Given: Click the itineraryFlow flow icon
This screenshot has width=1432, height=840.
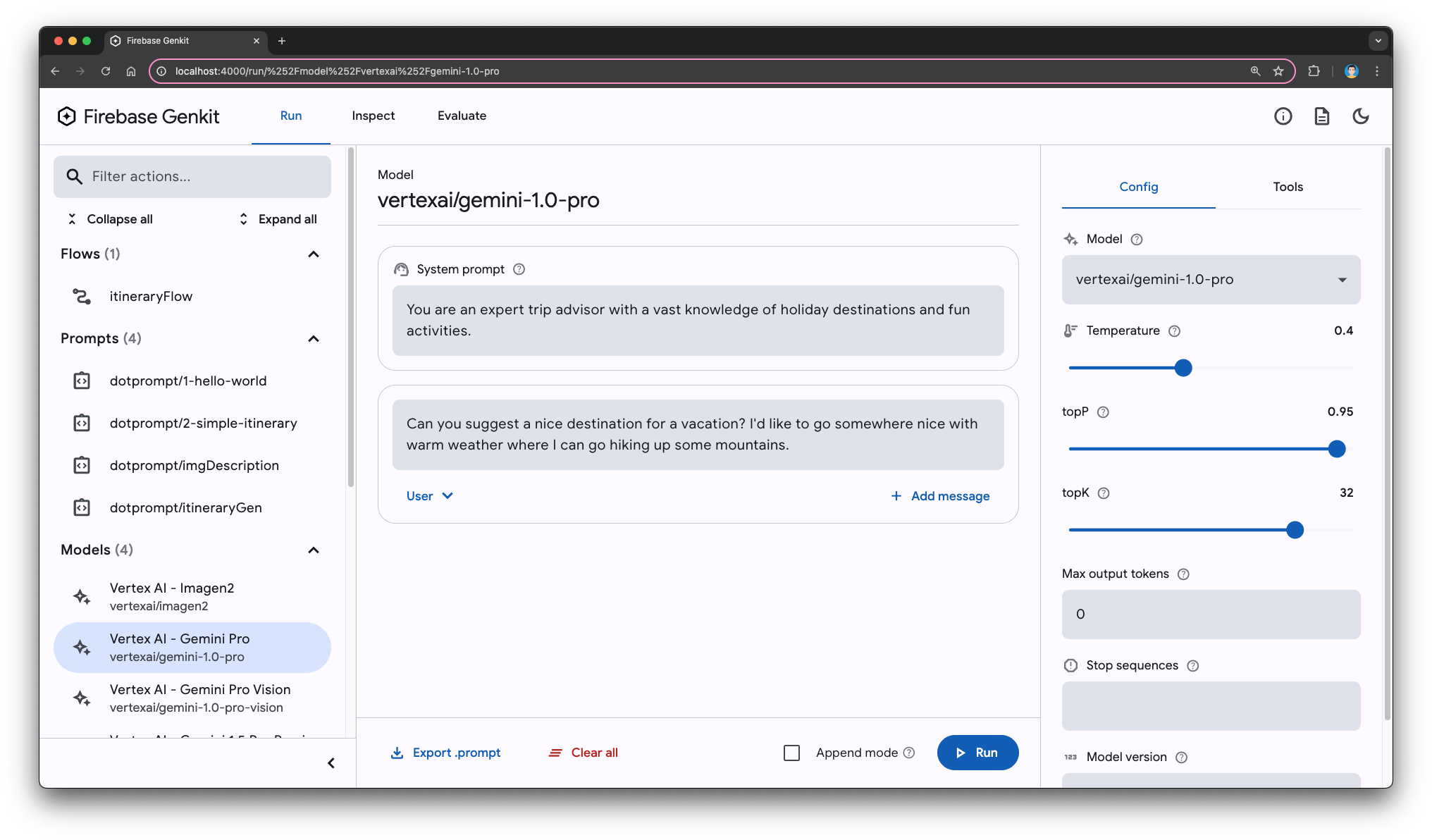Looking at the screenshot, I should click(82, 296).
